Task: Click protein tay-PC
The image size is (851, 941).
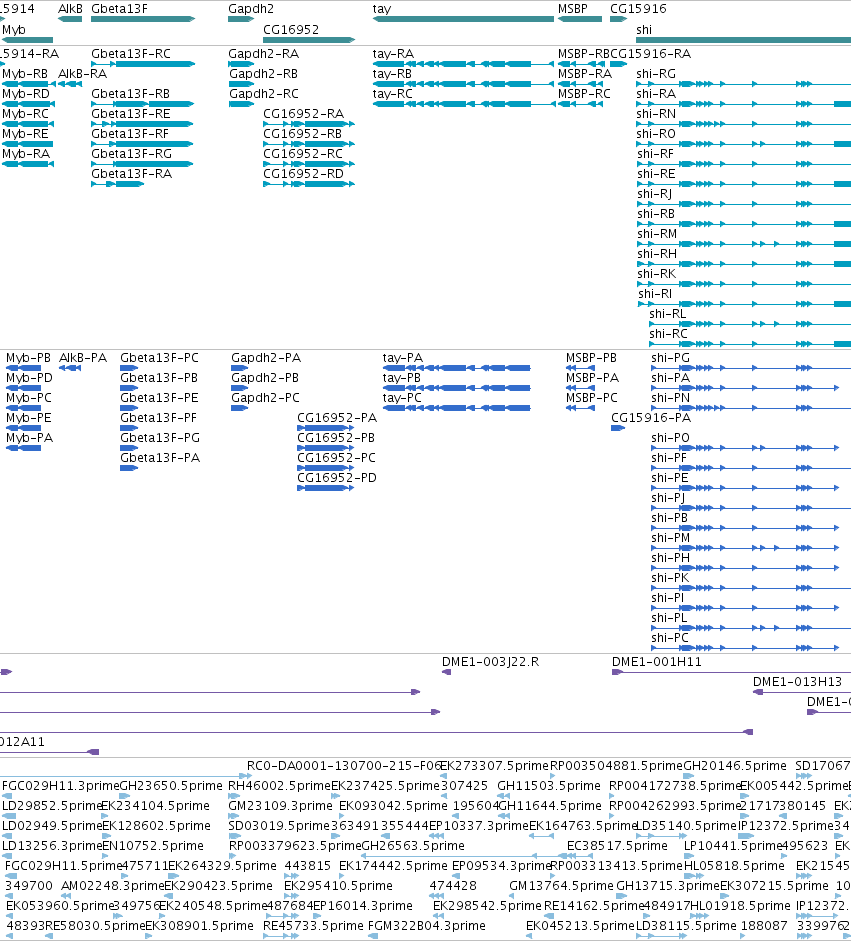Action: (457, 408)
